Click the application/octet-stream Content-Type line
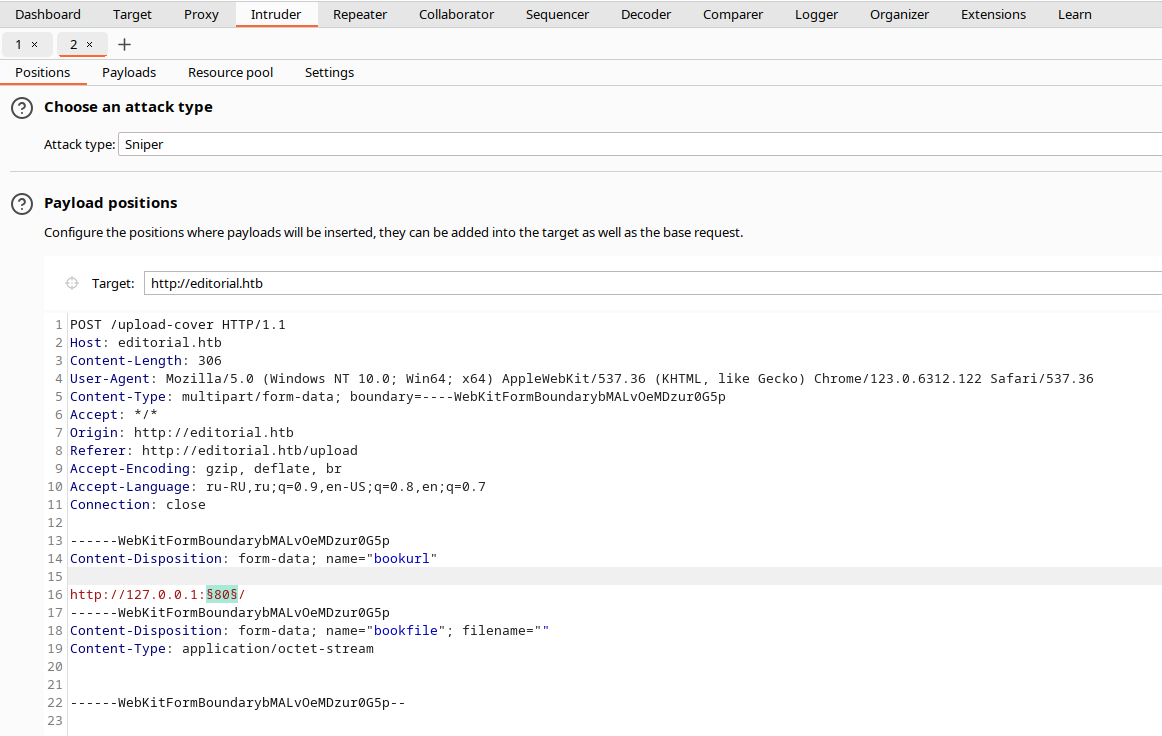Screen dimensions: 1162x736 (222, 649)
